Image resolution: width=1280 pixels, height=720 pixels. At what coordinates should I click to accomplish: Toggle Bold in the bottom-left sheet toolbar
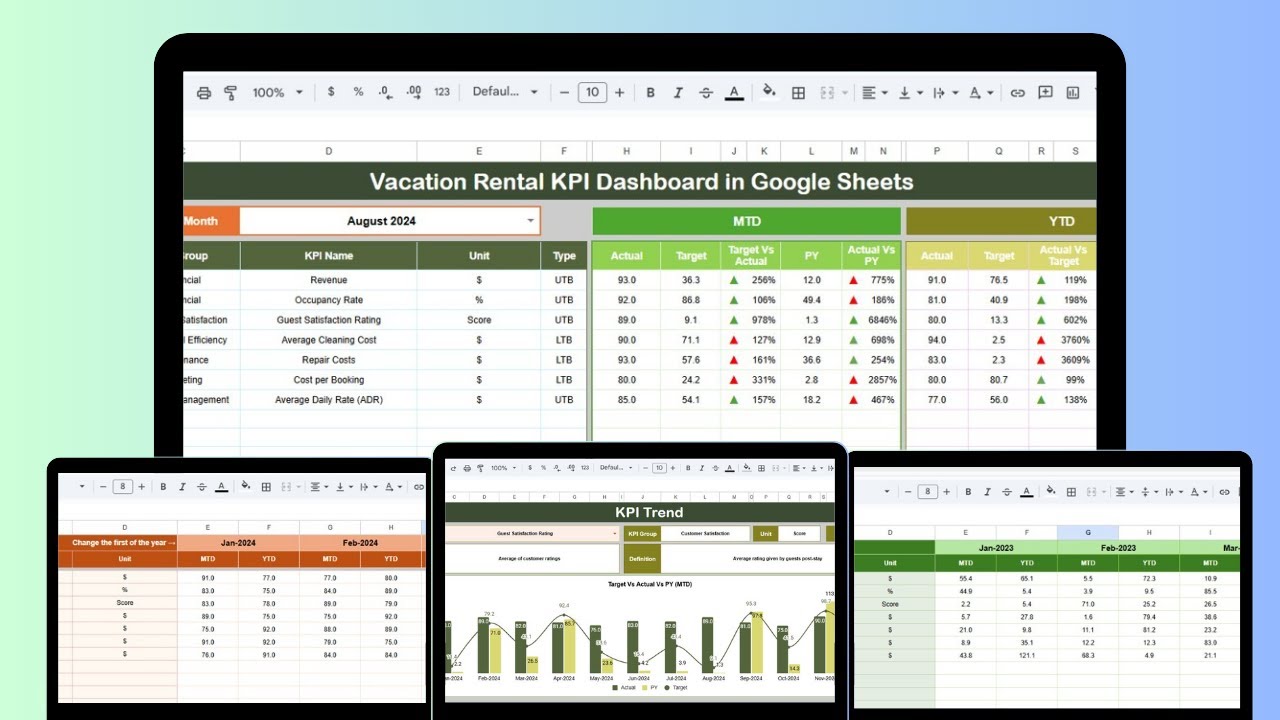tap(161, 487)
